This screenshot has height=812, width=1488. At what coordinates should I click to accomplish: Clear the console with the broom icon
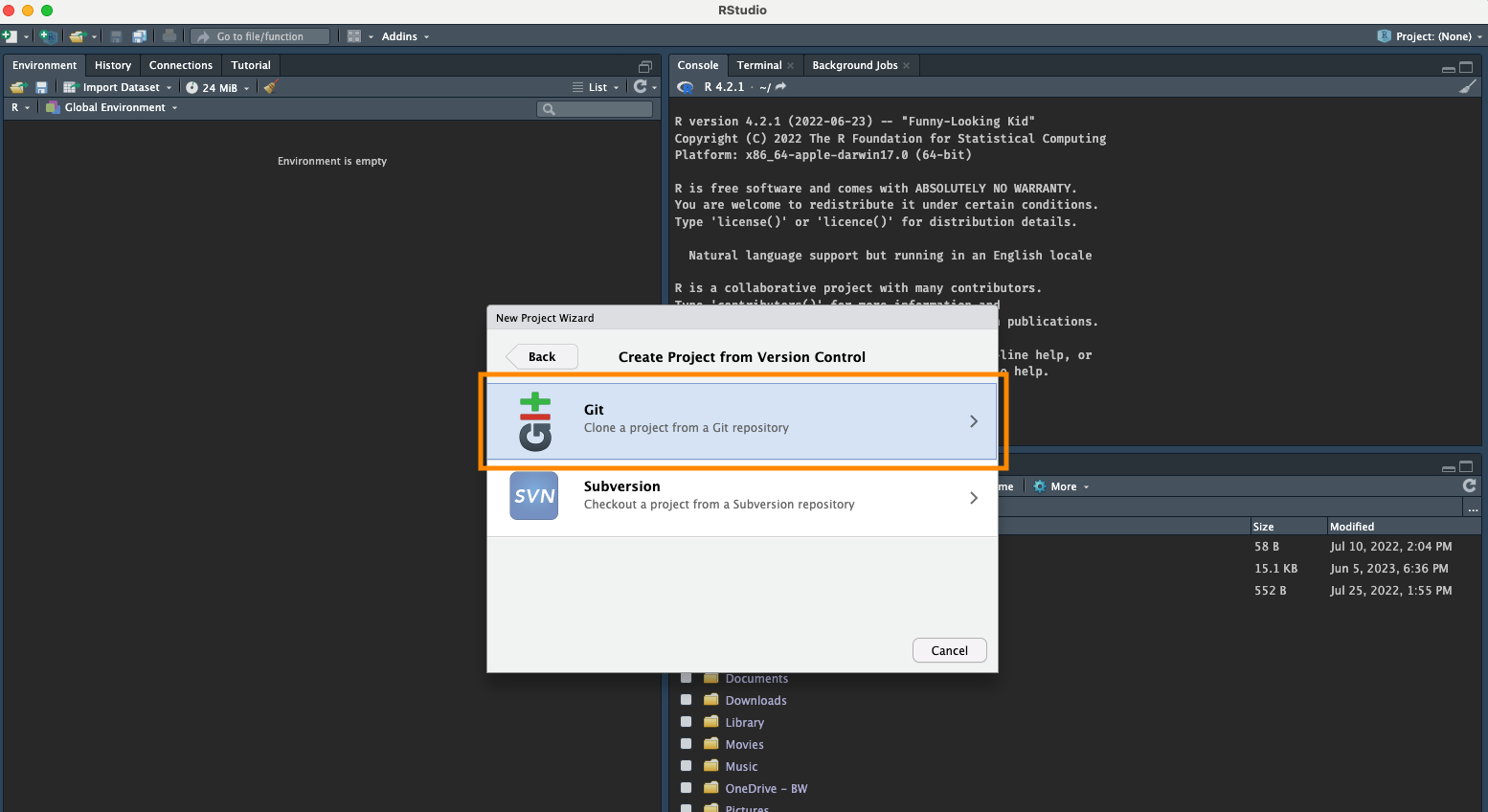[1467, 87]
